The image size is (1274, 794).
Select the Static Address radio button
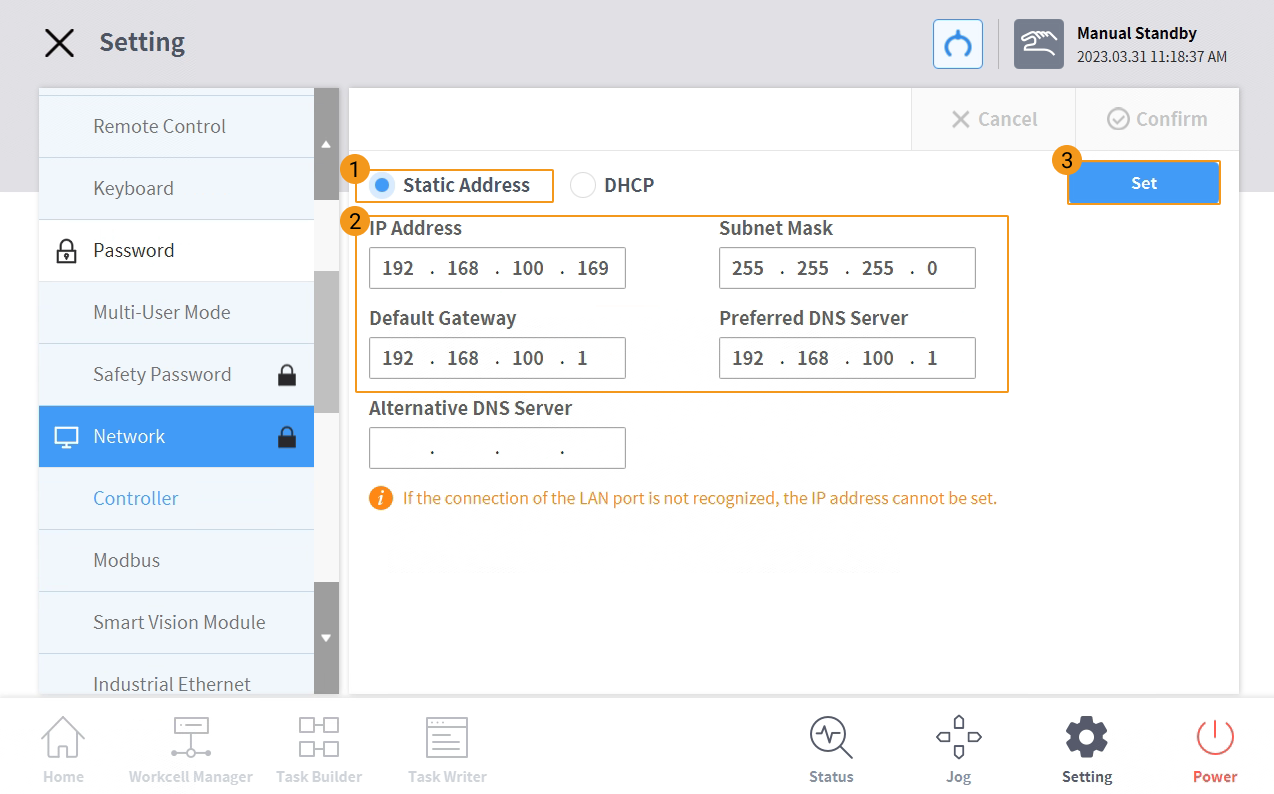[381, 185]
